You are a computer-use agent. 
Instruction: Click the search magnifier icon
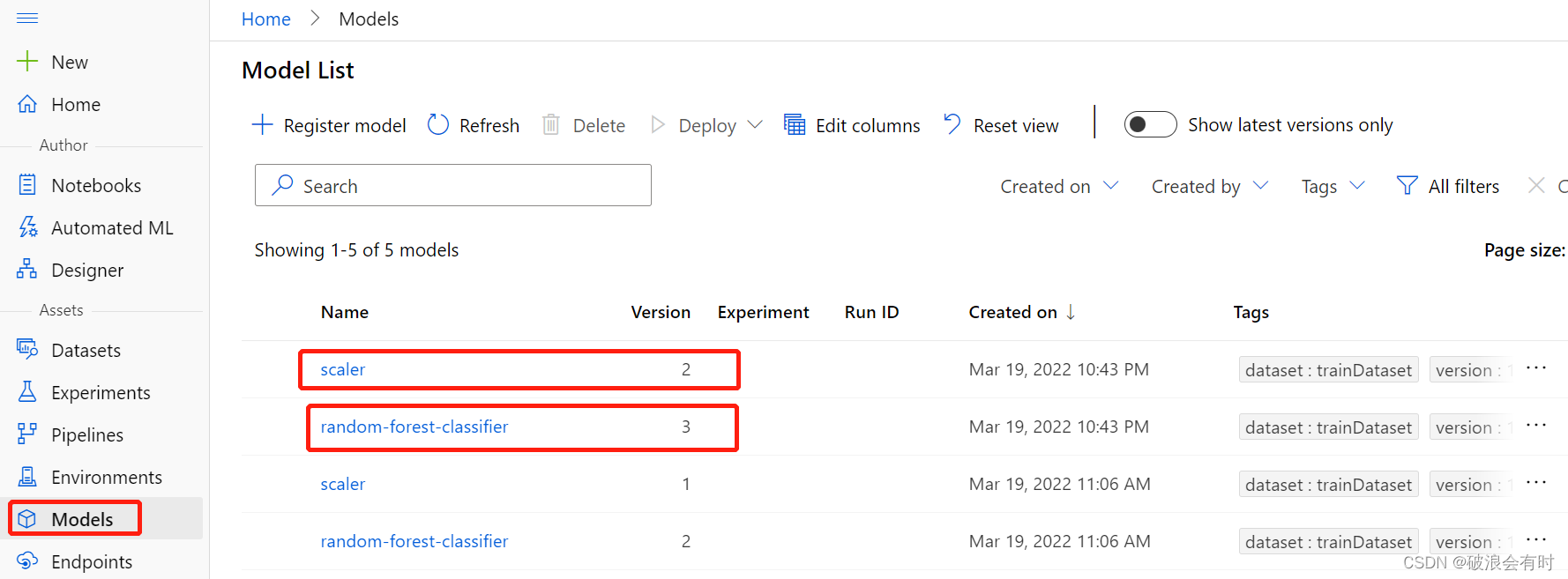(282, 185)
